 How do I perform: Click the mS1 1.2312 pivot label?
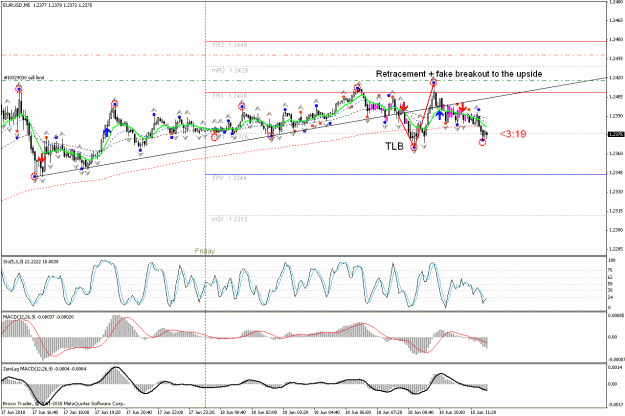click(230, 219)
